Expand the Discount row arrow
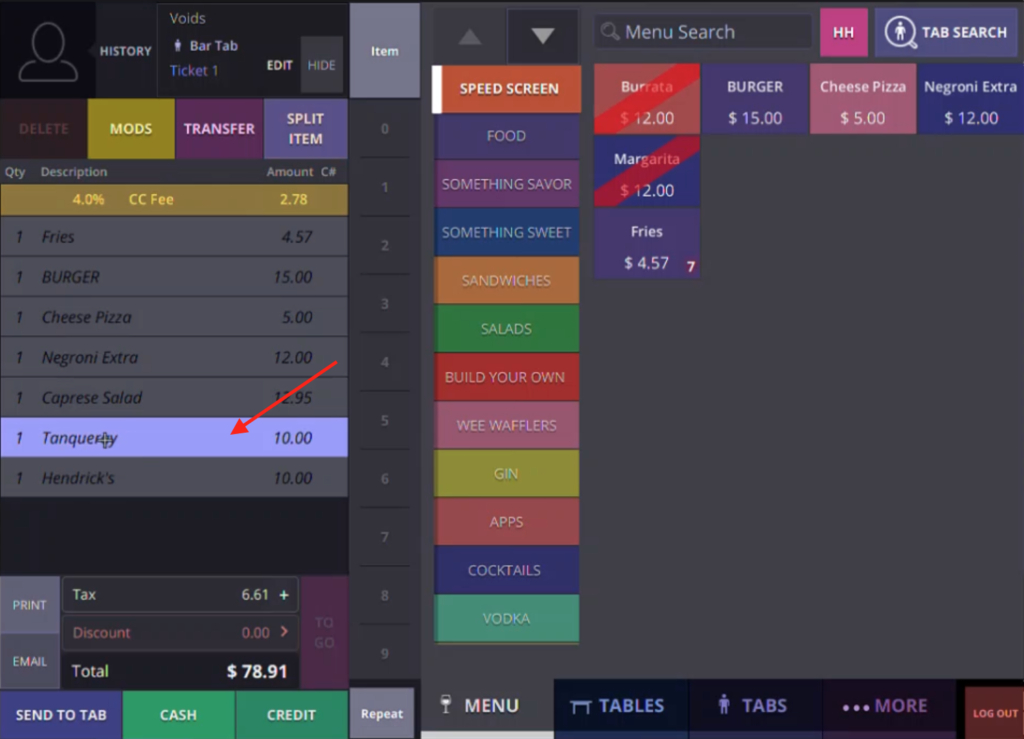 [284, 632]
